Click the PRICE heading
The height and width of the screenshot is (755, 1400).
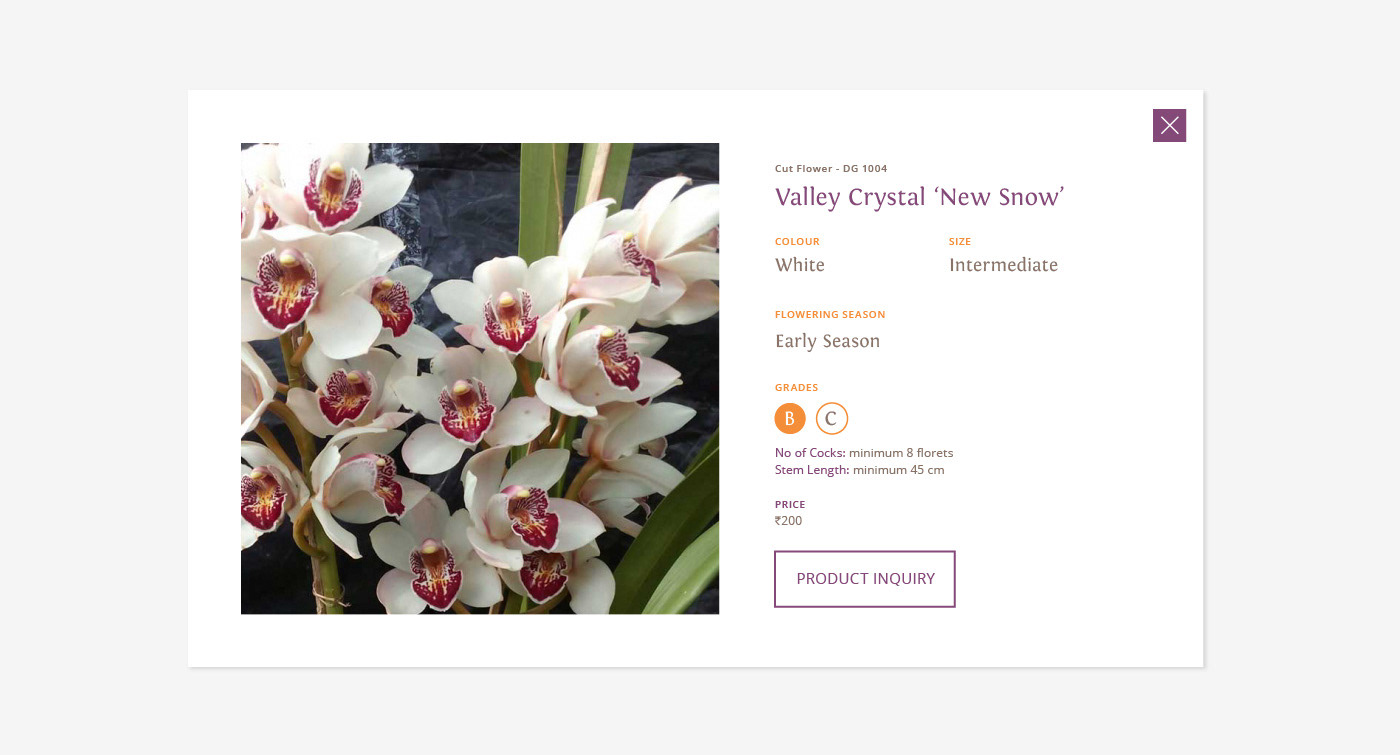pyautogui.click(x=790, y=505)
